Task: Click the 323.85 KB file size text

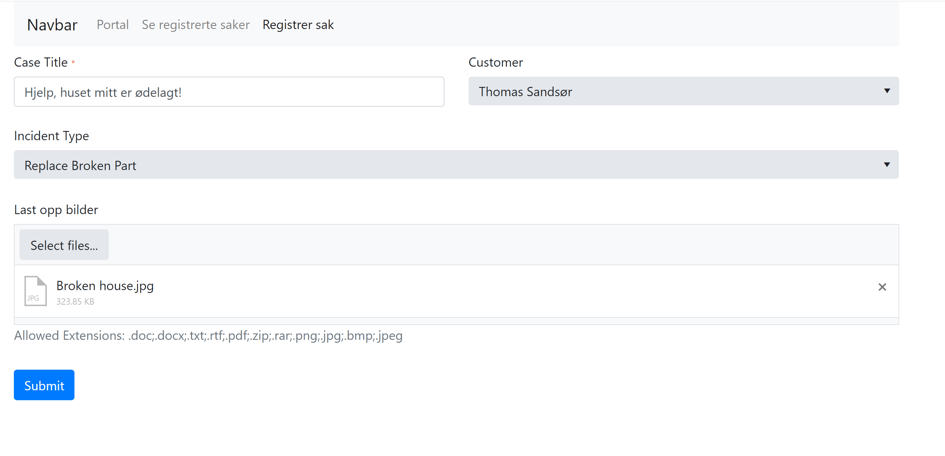Action: [75, 301]
